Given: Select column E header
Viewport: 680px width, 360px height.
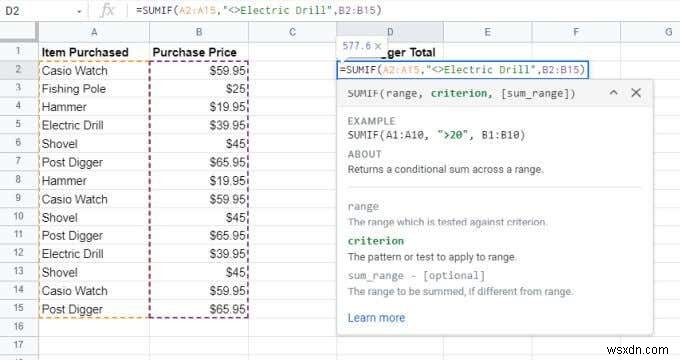Looking at the screenshot, I should [x=487, y=32].
